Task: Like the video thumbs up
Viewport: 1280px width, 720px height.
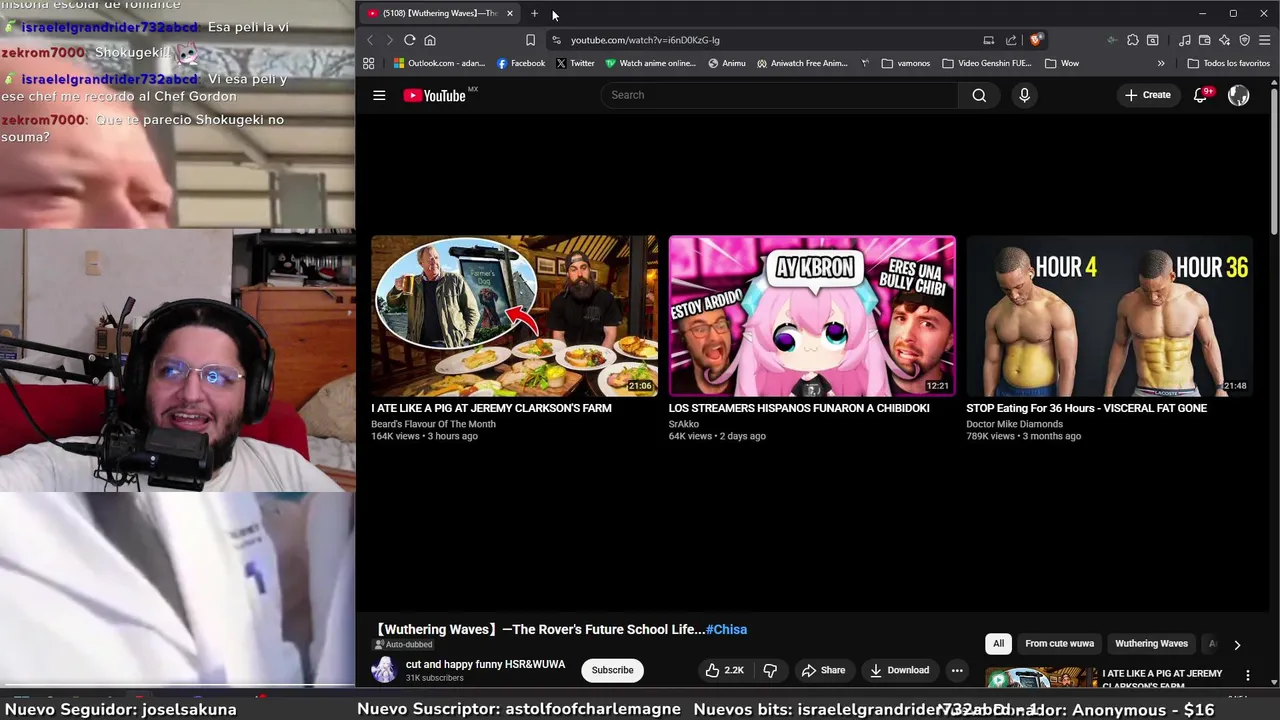Action: [724, 670]
